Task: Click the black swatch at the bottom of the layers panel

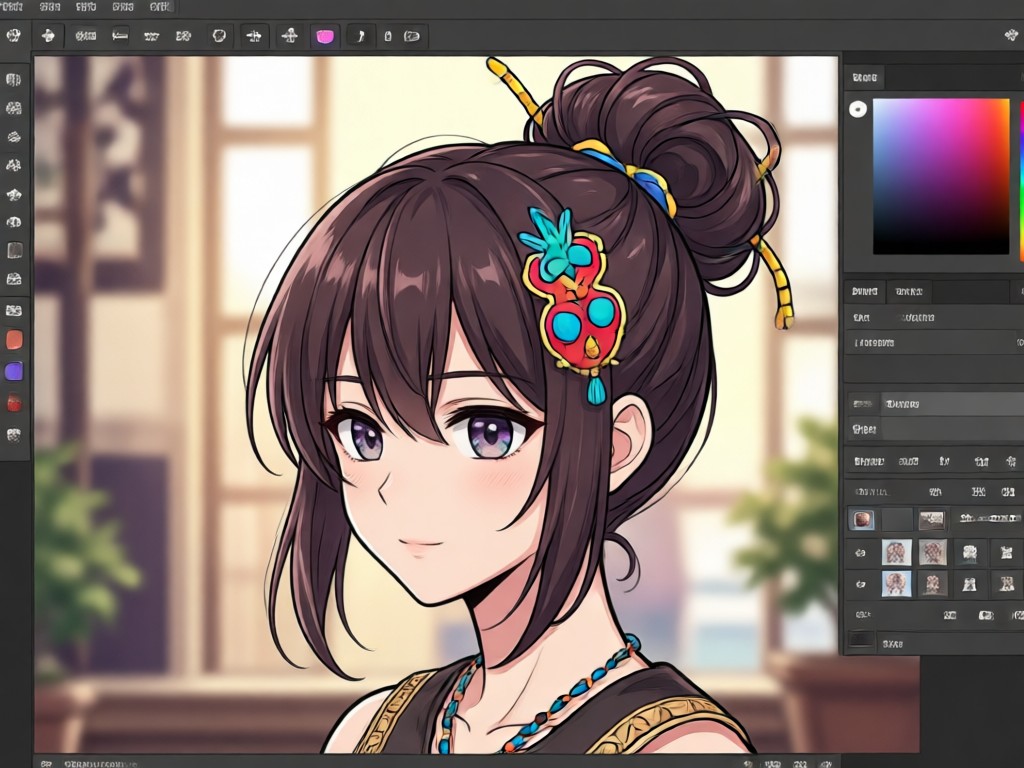Action: click(x=861, y=641)
